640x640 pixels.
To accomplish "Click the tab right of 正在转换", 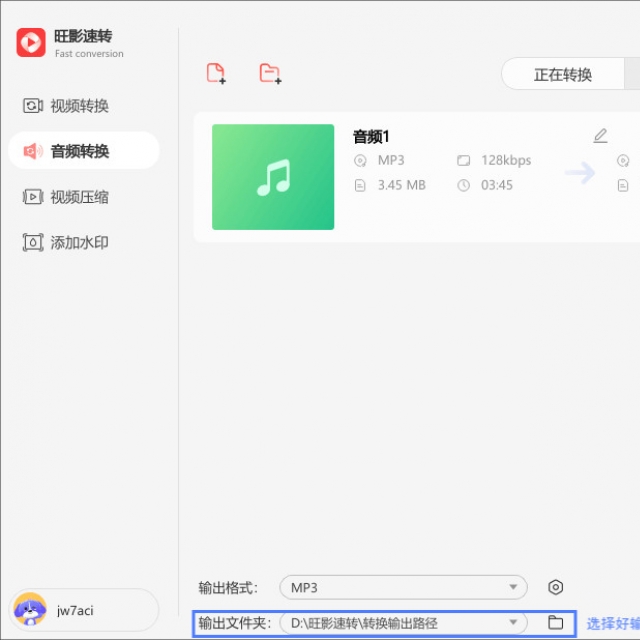I will 632,74.
